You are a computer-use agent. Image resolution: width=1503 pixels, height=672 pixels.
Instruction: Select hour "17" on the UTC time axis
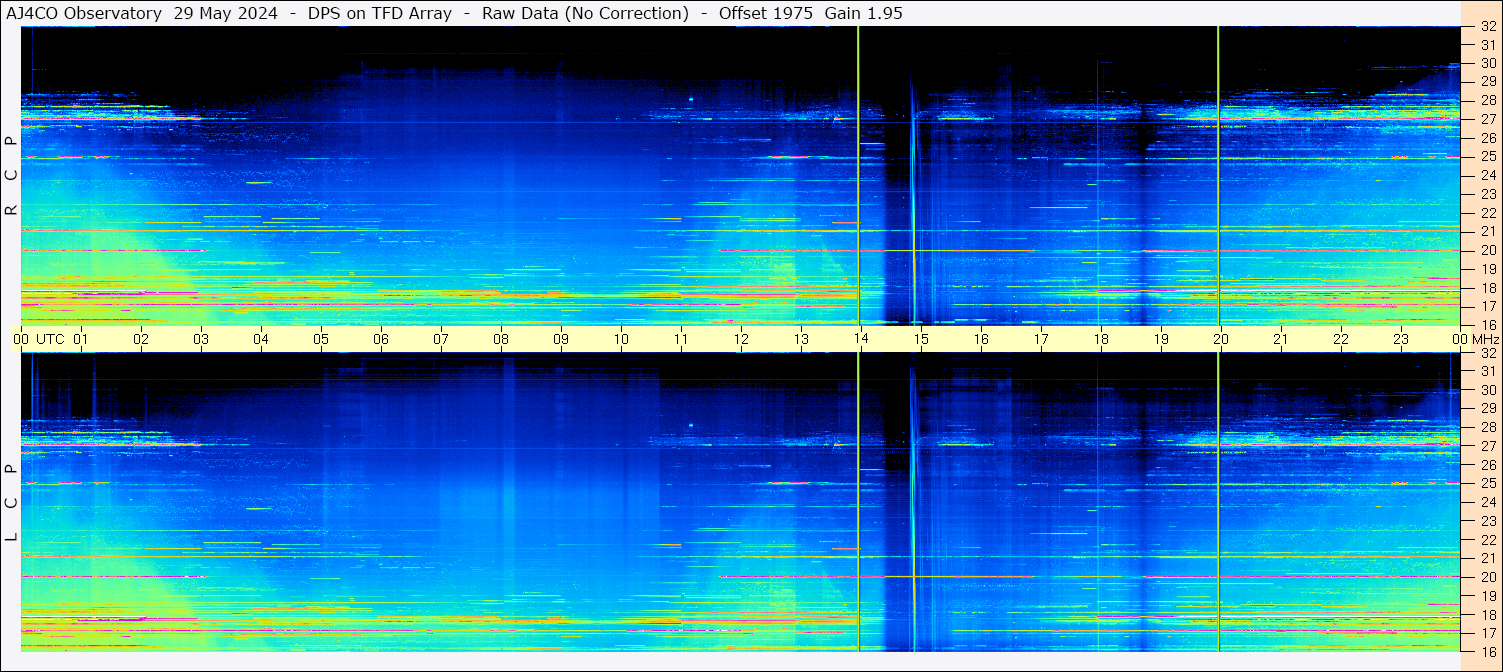click(x=1041, y=339)
